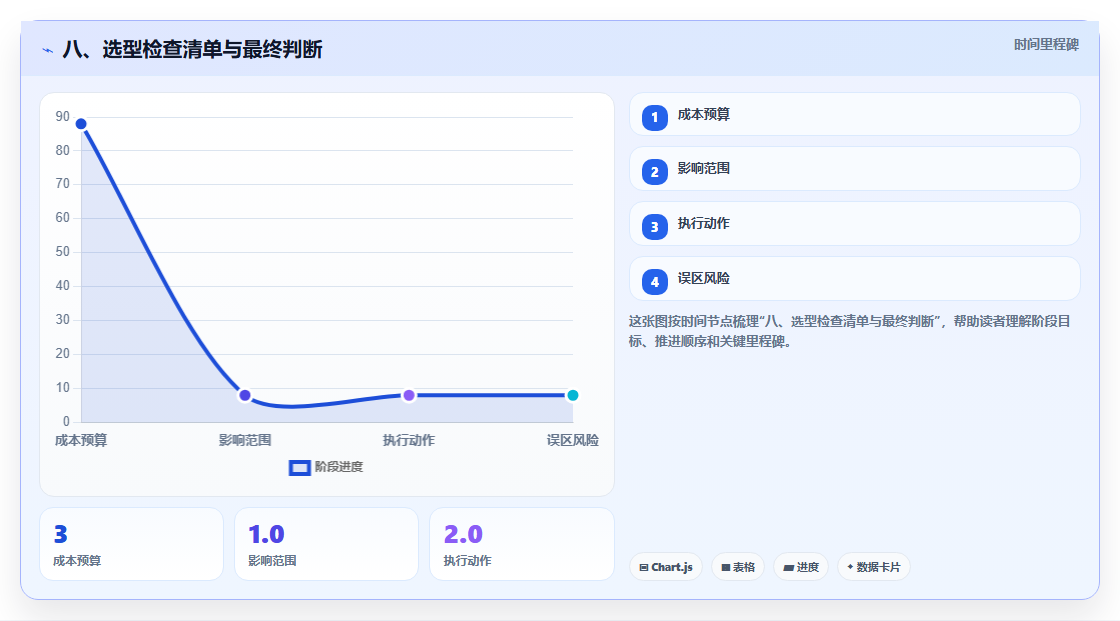Viewport: 1120px width, 621px height.
Task: Click the 成本预算 x-axis label
Action: click(81, 440)
